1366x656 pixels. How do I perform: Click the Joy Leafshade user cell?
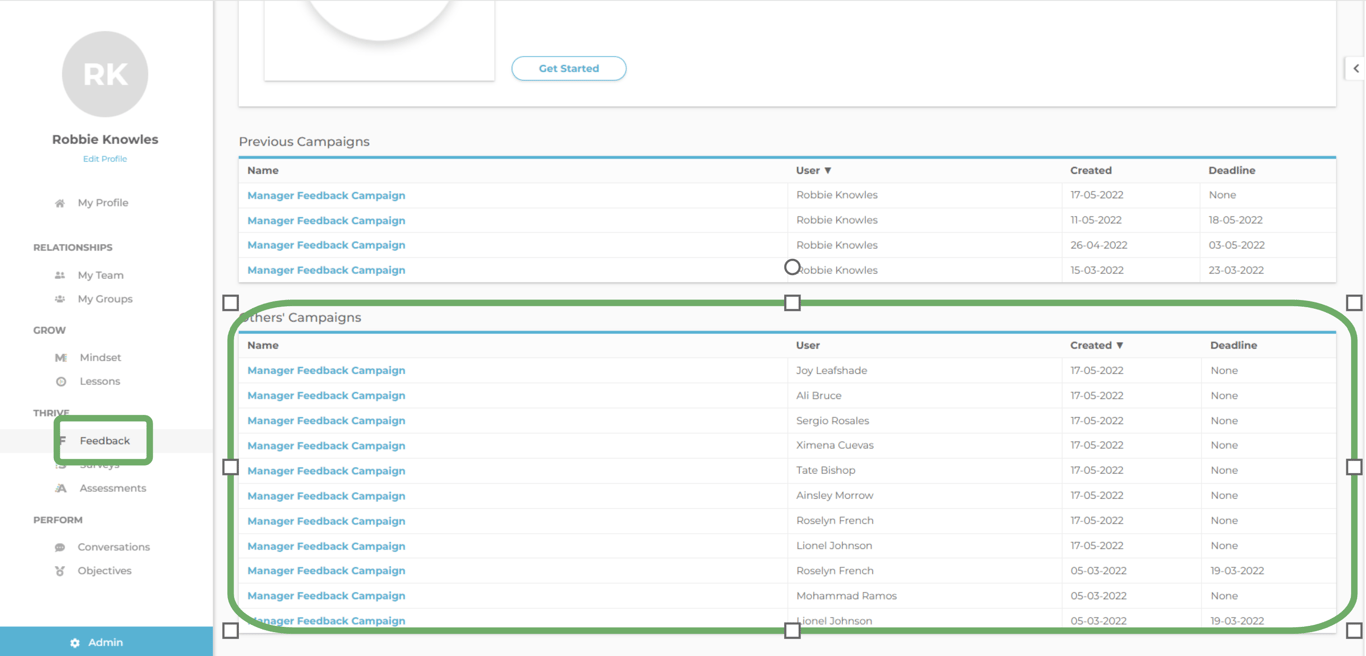[831, 370]
